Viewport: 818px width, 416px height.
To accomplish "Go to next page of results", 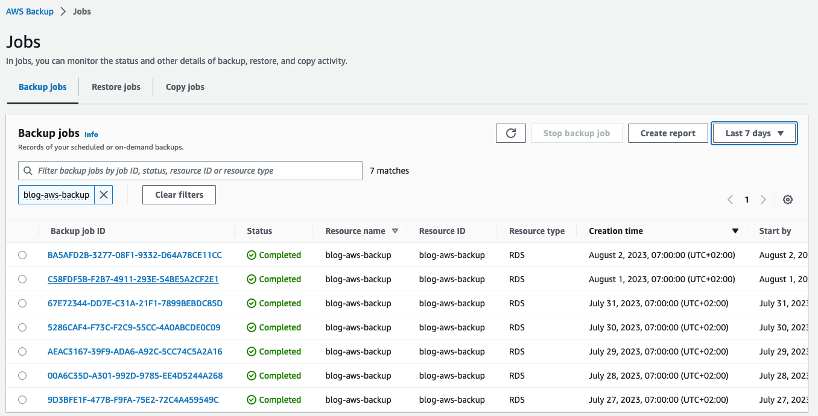I will pos(764,200).
